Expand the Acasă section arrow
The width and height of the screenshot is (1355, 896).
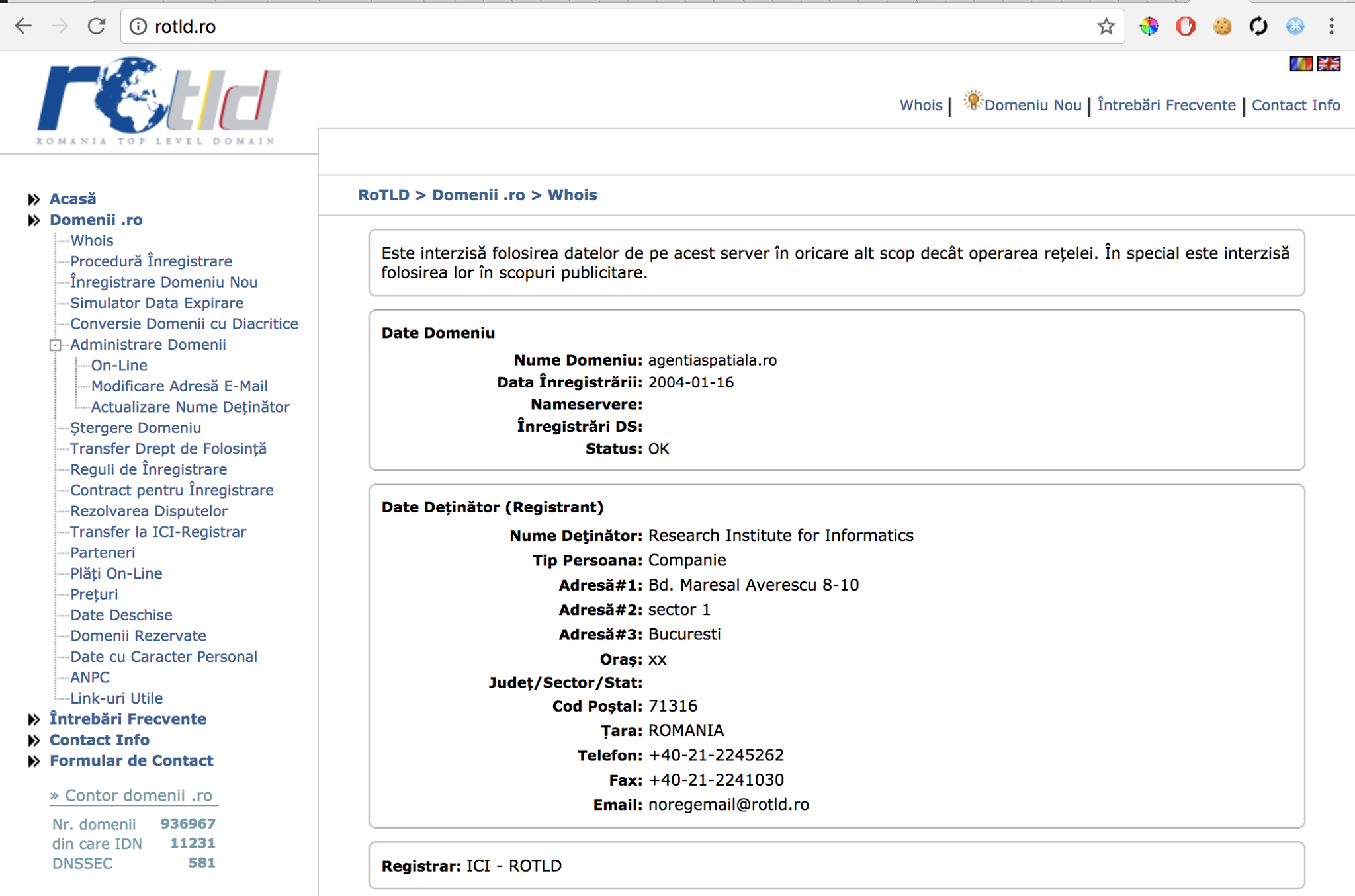[34, 199]
